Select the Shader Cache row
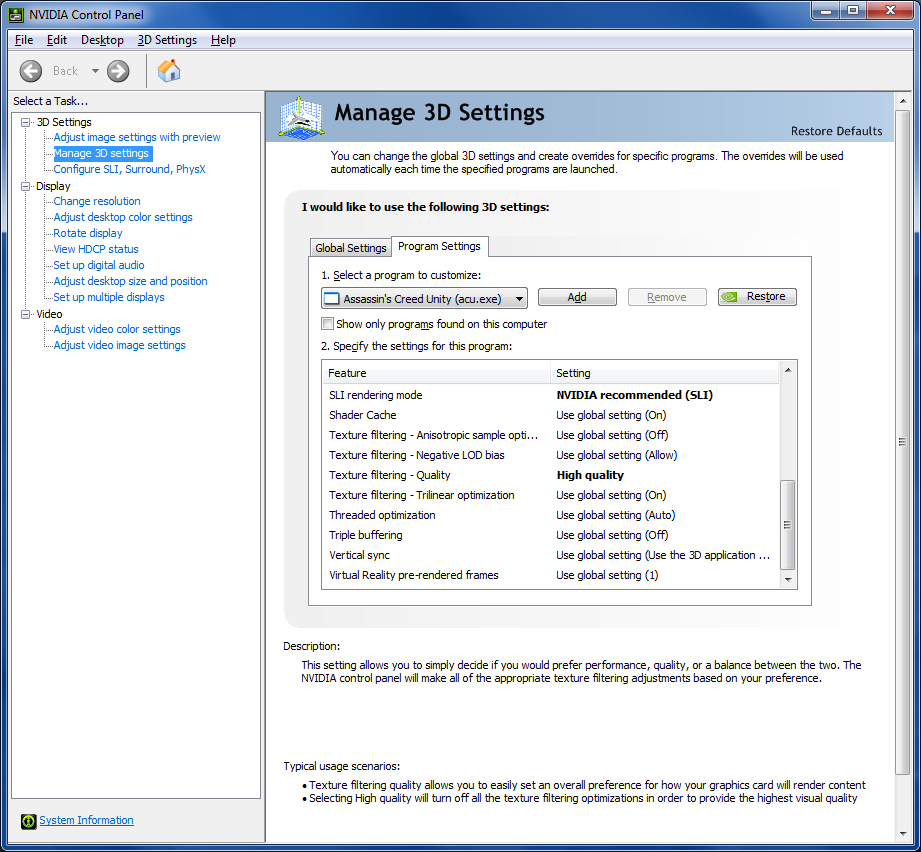921x852 pixels. point(551,415)
